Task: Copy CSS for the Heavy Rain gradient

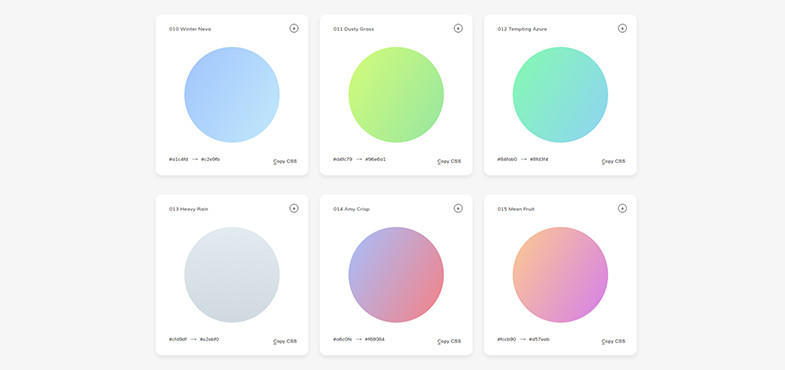Action: tap(285, 341)
